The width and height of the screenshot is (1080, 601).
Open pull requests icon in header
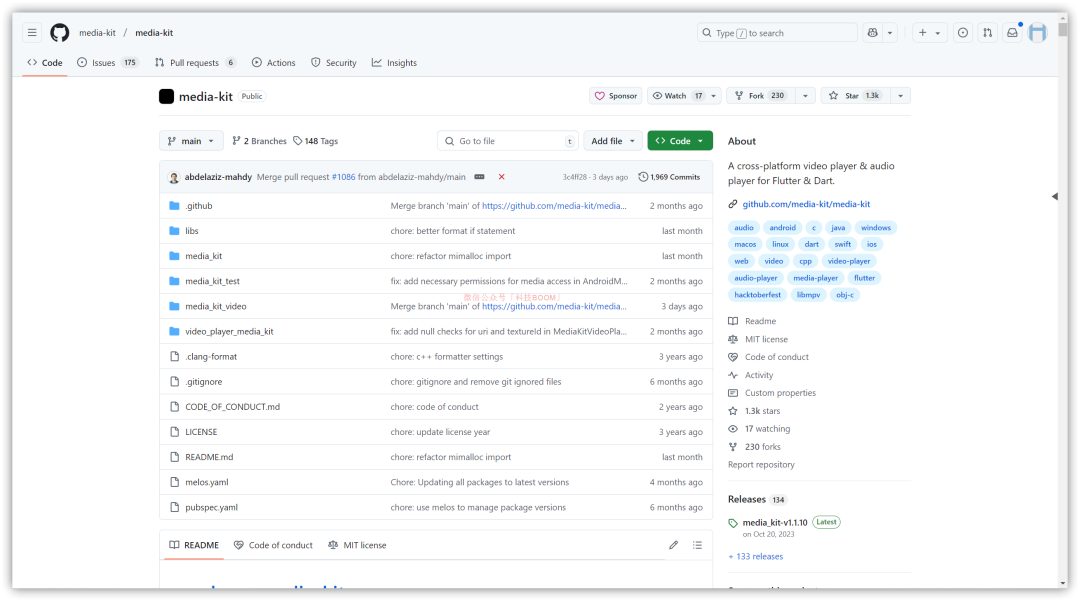point(988,32)
